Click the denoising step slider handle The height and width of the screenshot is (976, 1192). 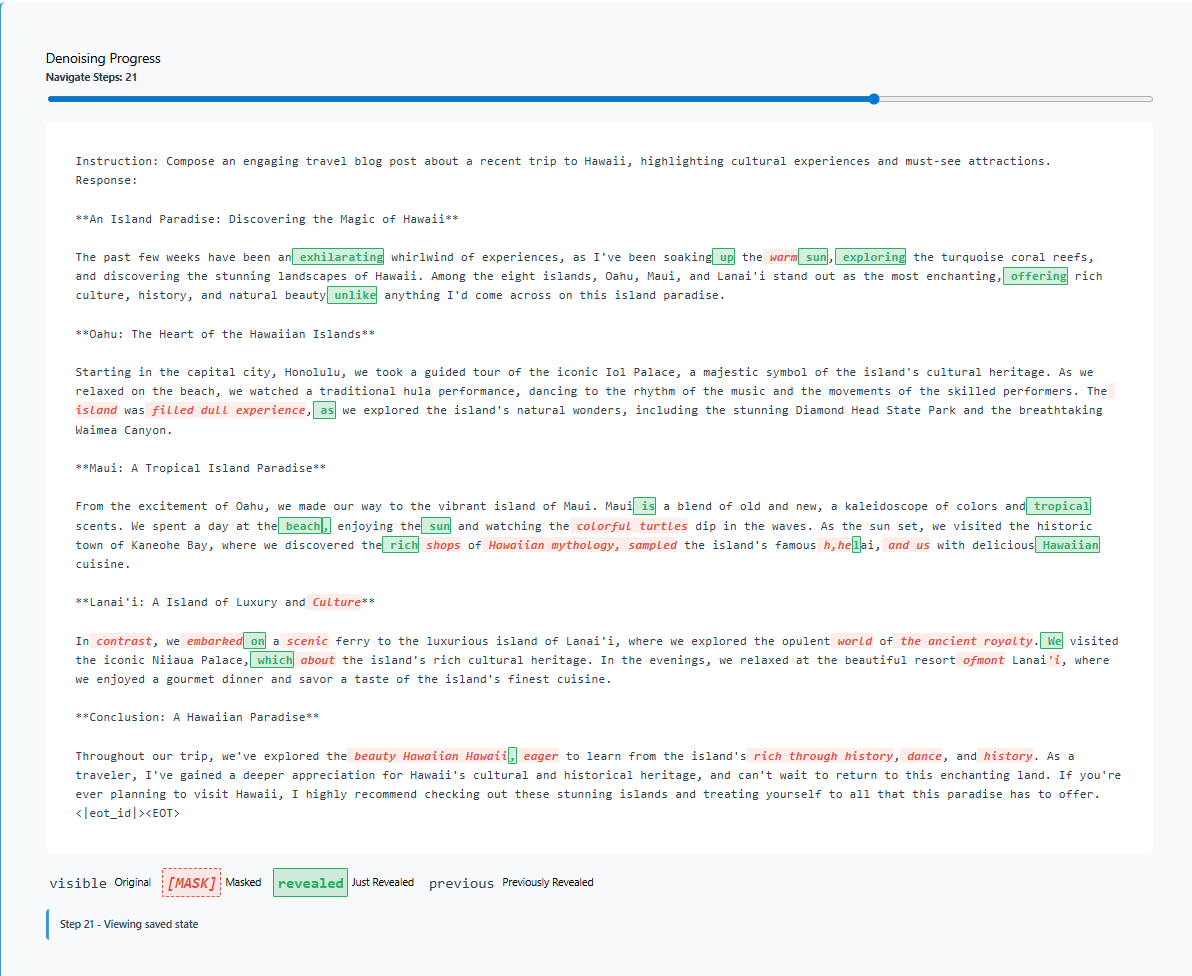click(874, 99)
